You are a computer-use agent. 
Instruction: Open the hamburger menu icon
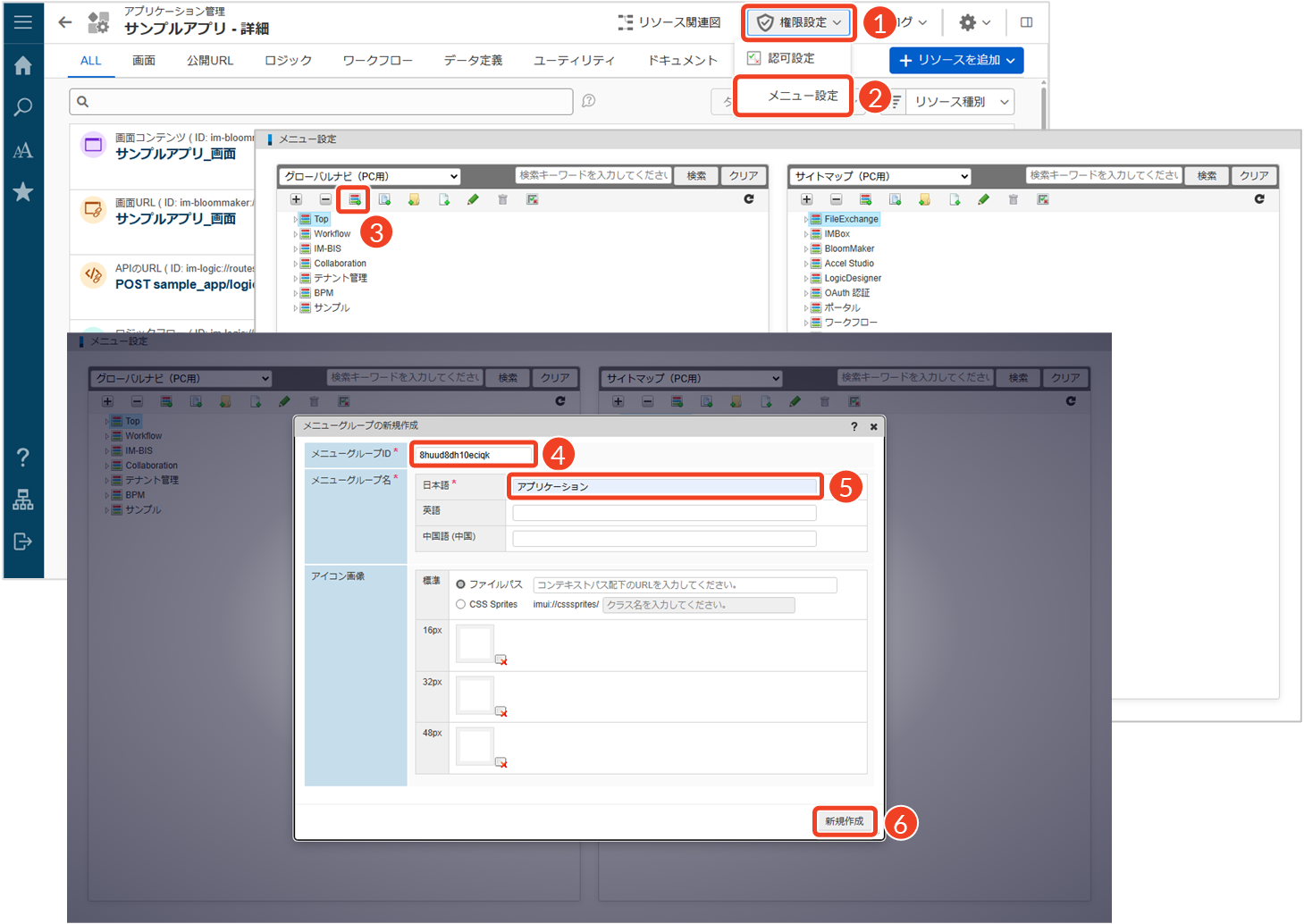[23, 22]
